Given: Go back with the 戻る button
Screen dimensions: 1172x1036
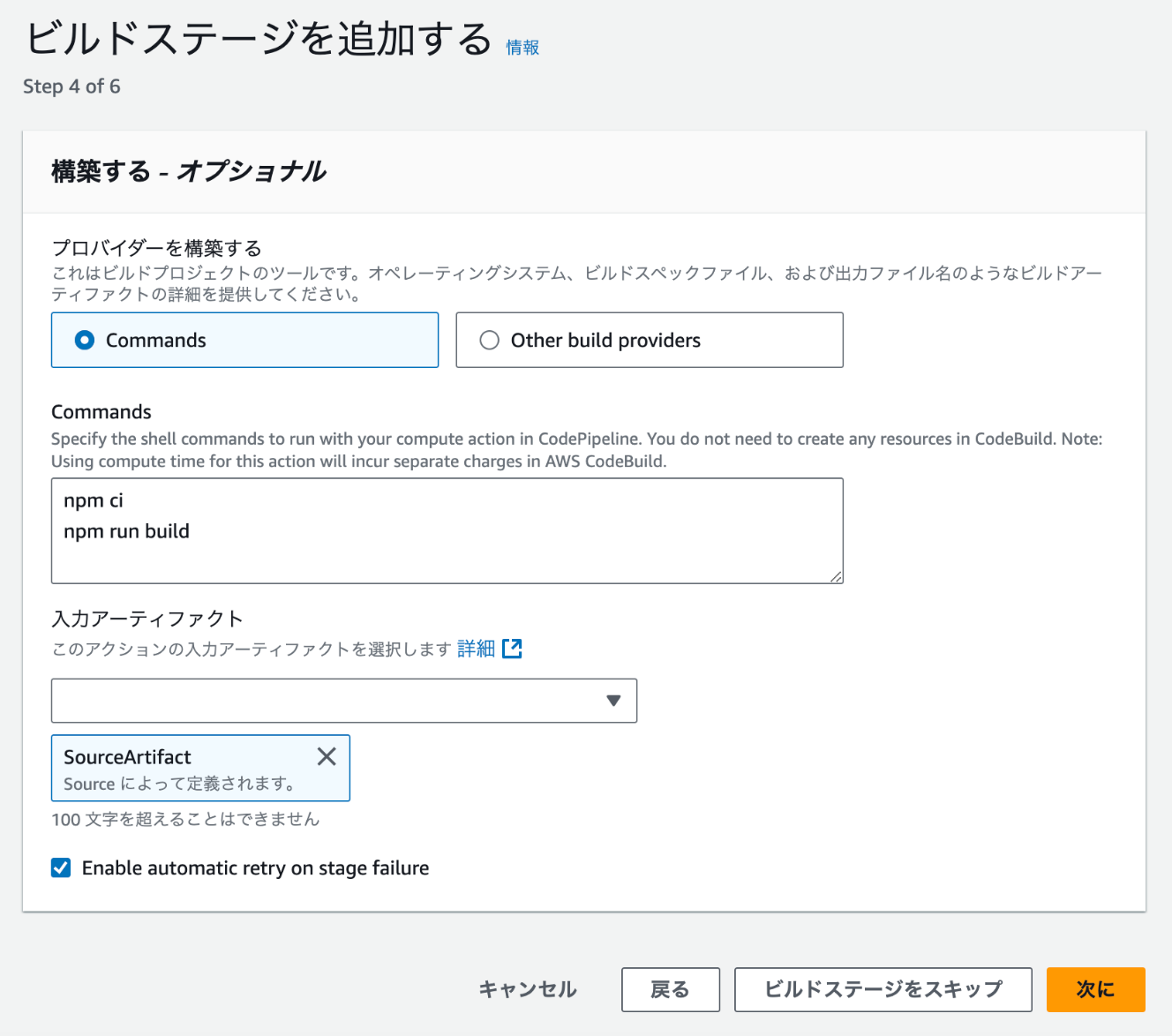Looking at the screenshot, I should (670, 989).
